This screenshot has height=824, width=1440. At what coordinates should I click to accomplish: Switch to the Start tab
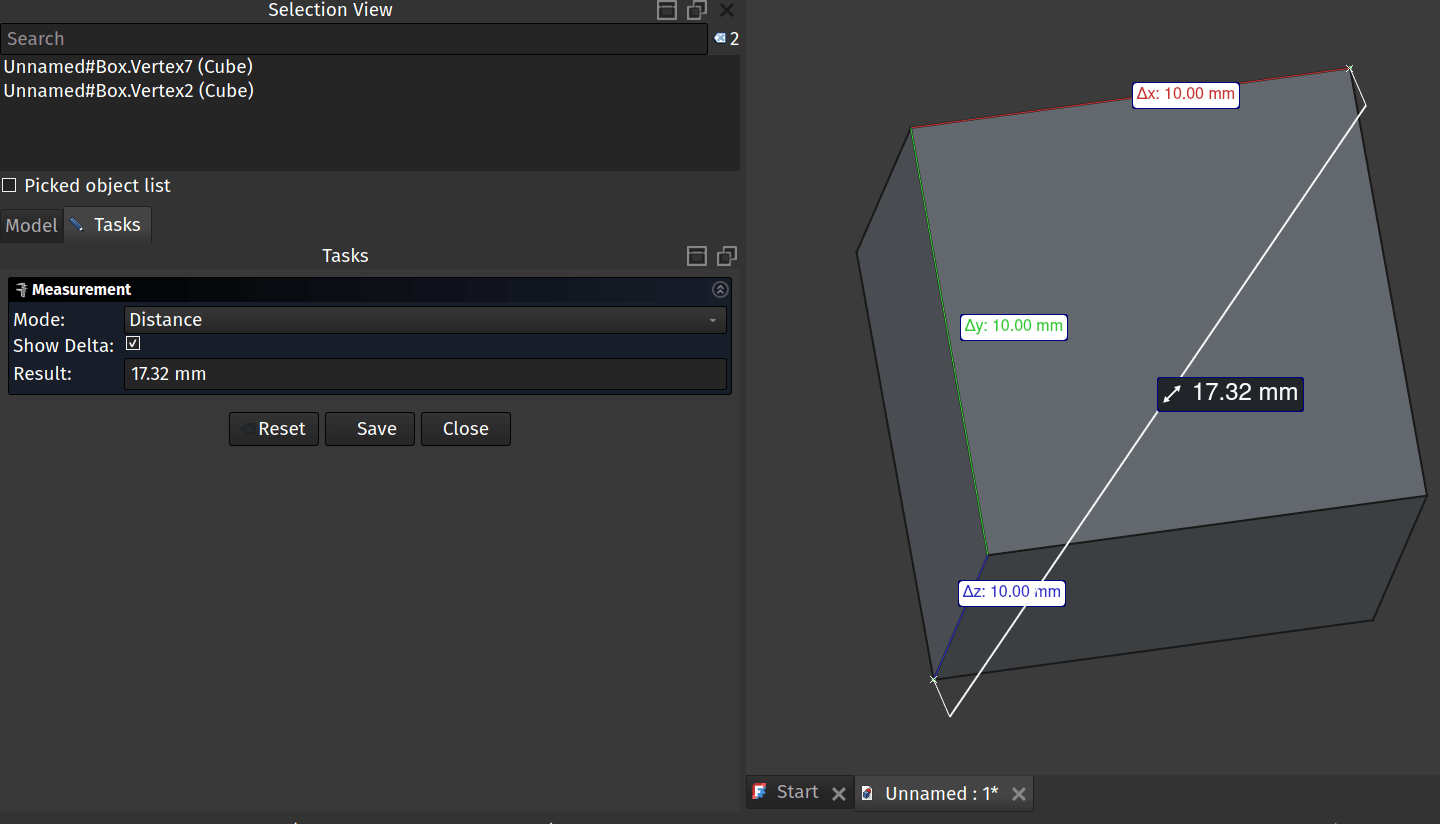tap(797, 791)
